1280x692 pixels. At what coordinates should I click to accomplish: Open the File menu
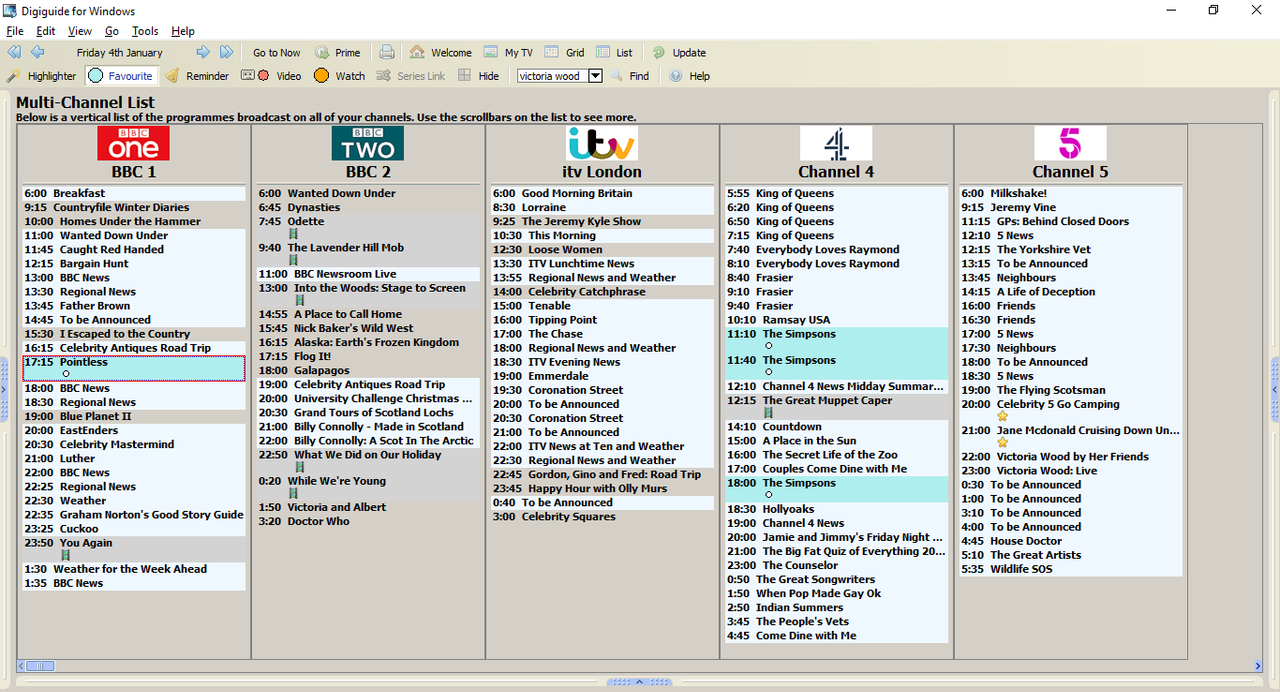tap(15, 31)
